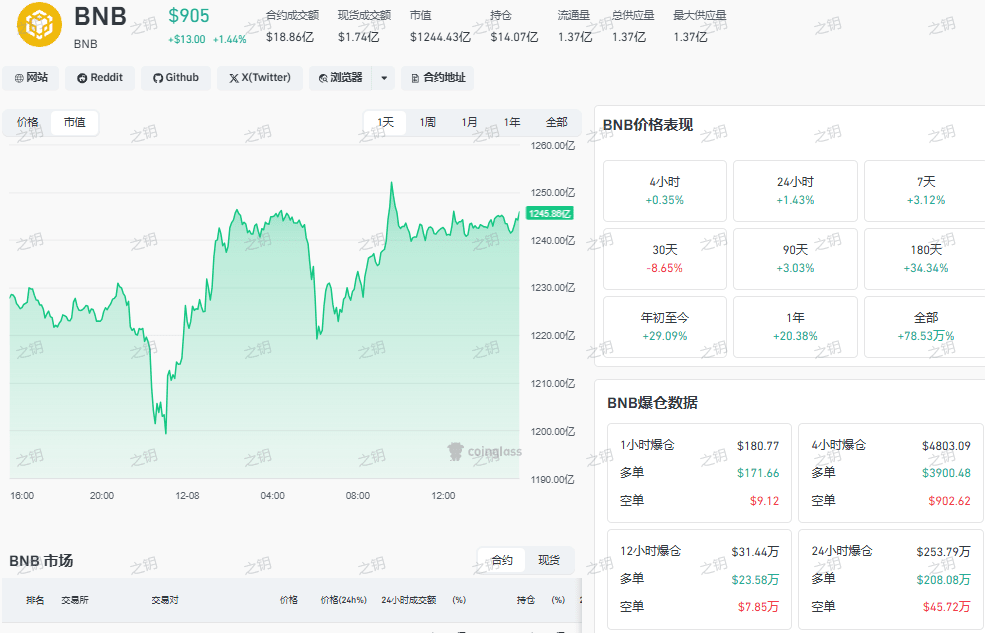Screen dimensions: 985x633
Task: Sort by 价格(24h%) column header
Action: (x=344, y=600)
